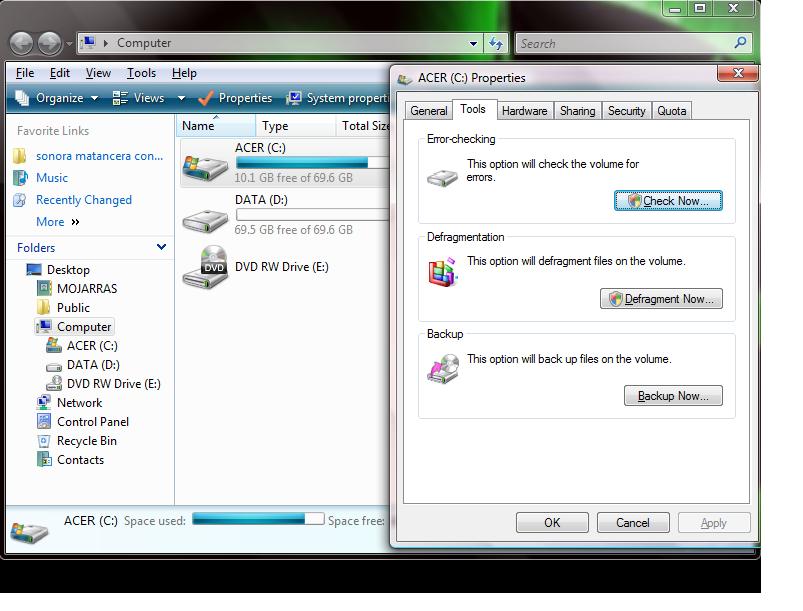This screenshot has height=611, width=803.
Task: Collapse the Folders pane chevron
Action: click(161, 247)
